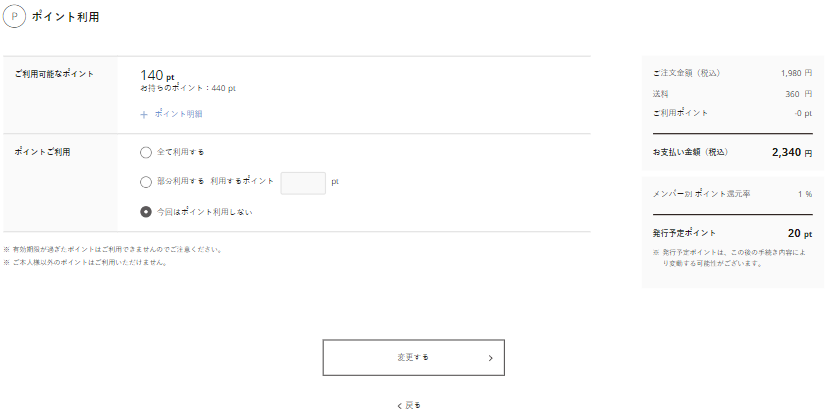Click the plus icon beside ポイント明細
Image resolution: width=833 pixels, height=417 pixels.
pyautogui.click(x=144, y=115)
